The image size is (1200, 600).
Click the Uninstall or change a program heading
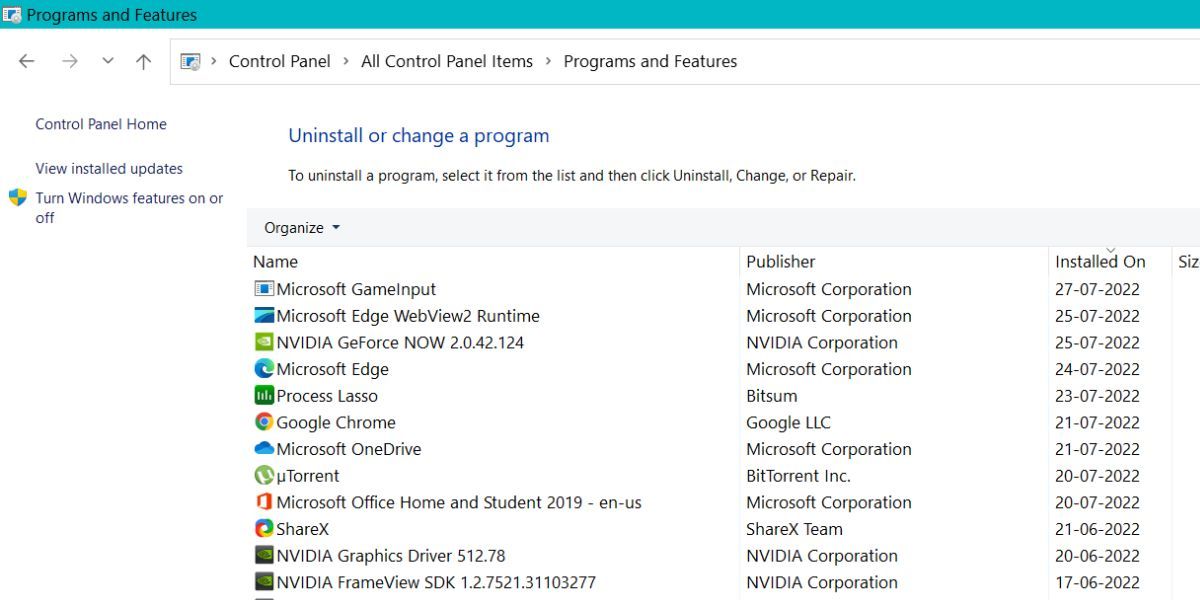click(x=419, y=136)
